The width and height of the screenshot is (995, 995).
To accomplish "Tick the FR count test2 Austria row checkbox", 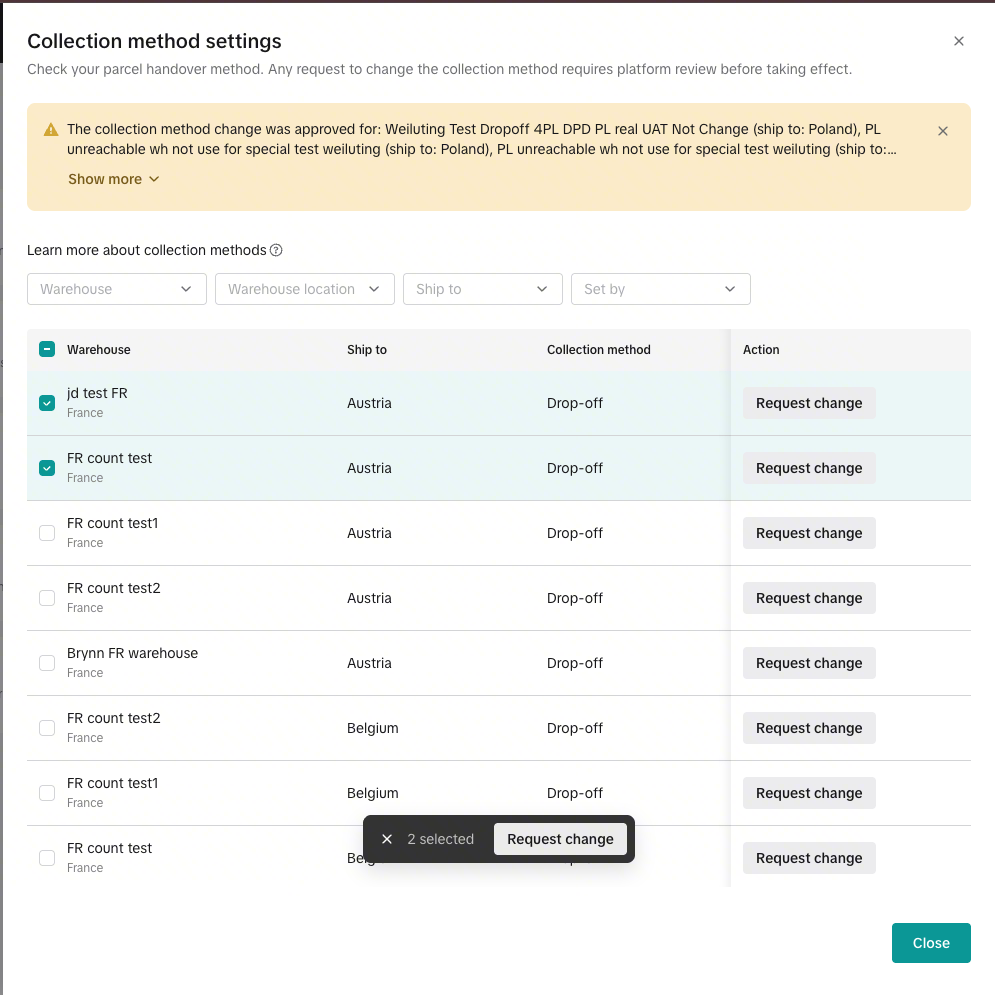I will (47, 598).
